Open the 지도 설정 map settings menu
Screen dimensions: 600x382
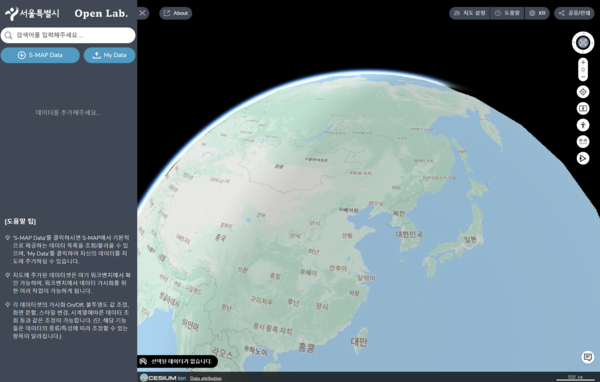point(470,13)
